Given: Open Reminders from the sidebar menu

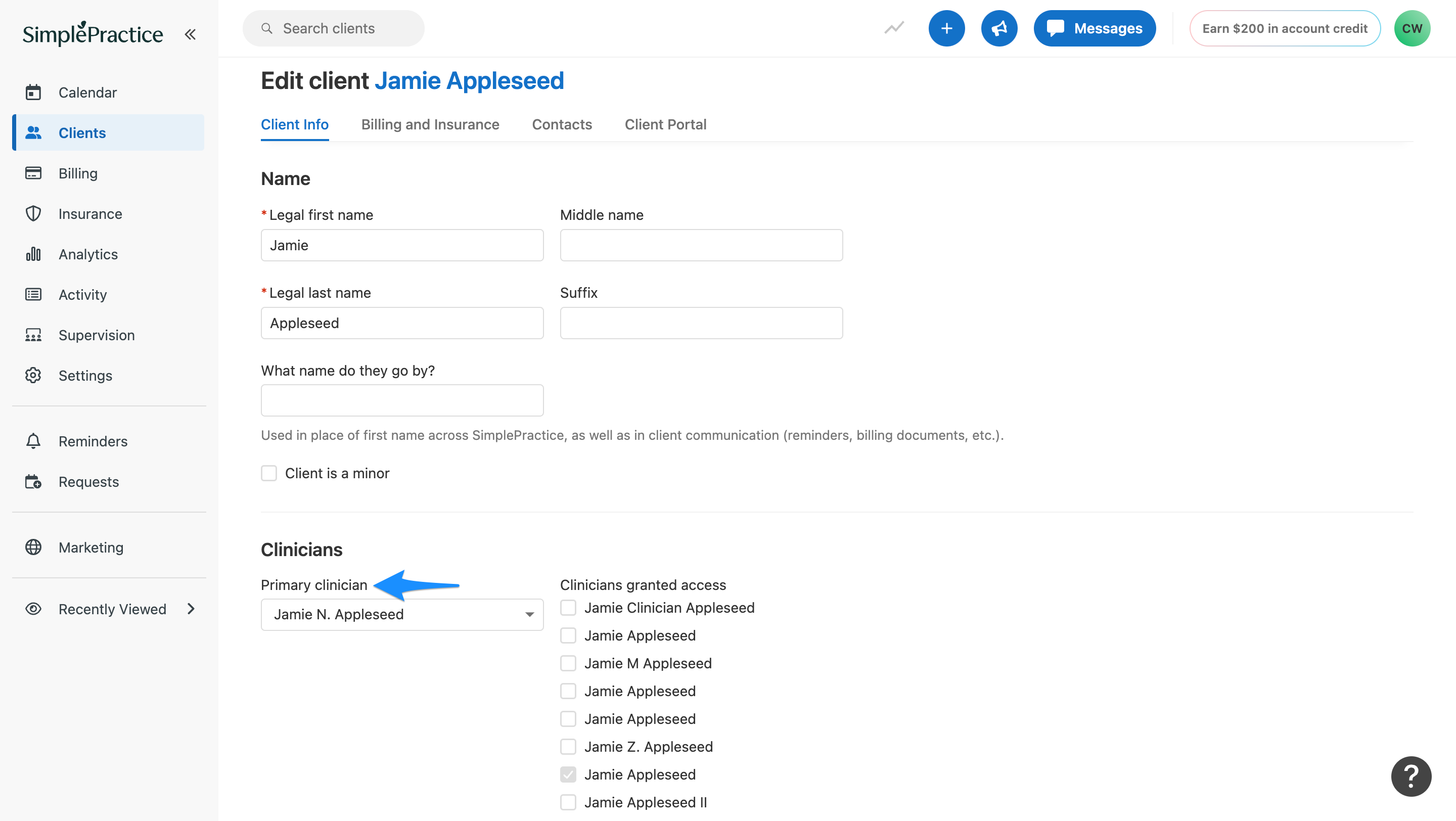Looking at the screenshot, I should click(108, 441).
